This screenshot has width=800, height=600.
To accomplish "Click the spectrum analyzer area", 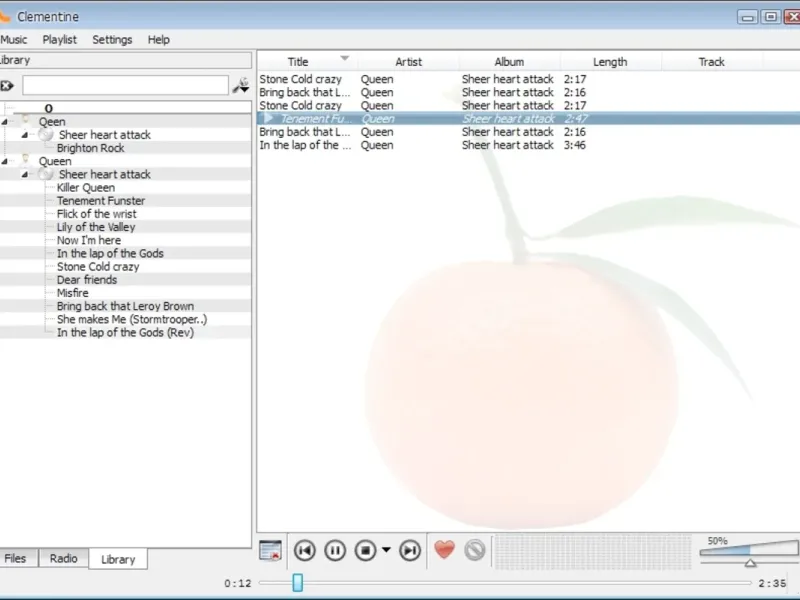I will 593,551.
